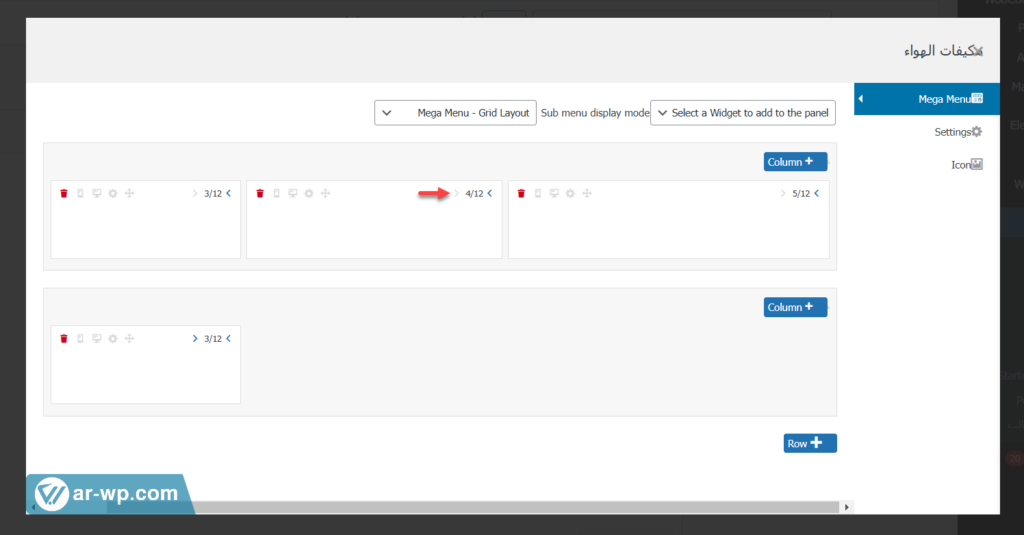Open settings gear of the 4/12 column
The width and height of the screenshot is (1024, 535).
309,193
